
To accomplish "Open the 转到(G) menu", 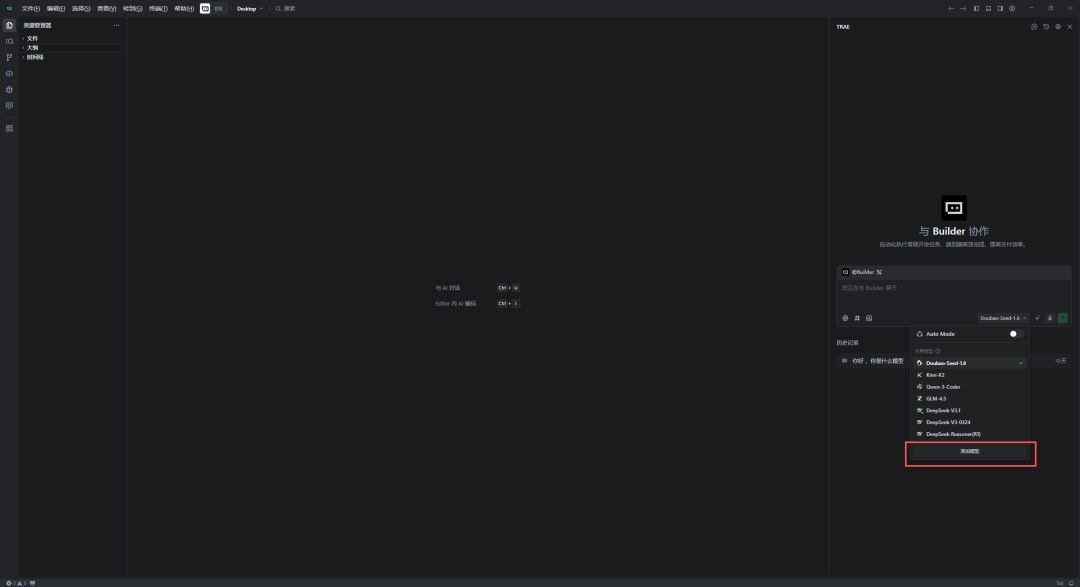I will (x=132, y=8).
